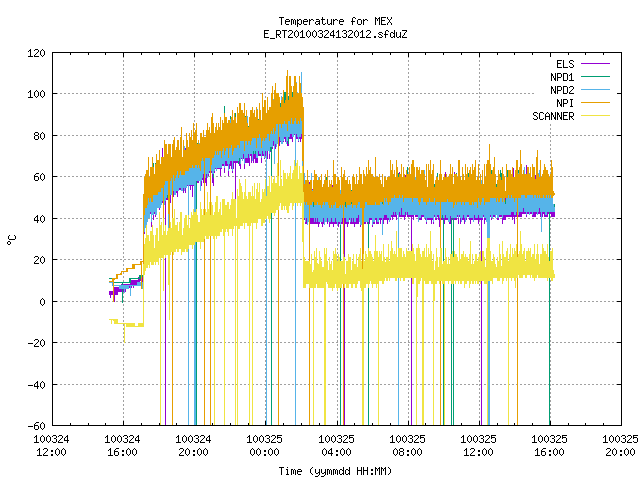Click the x-axis label 100325 20:00

click(620, 446)
